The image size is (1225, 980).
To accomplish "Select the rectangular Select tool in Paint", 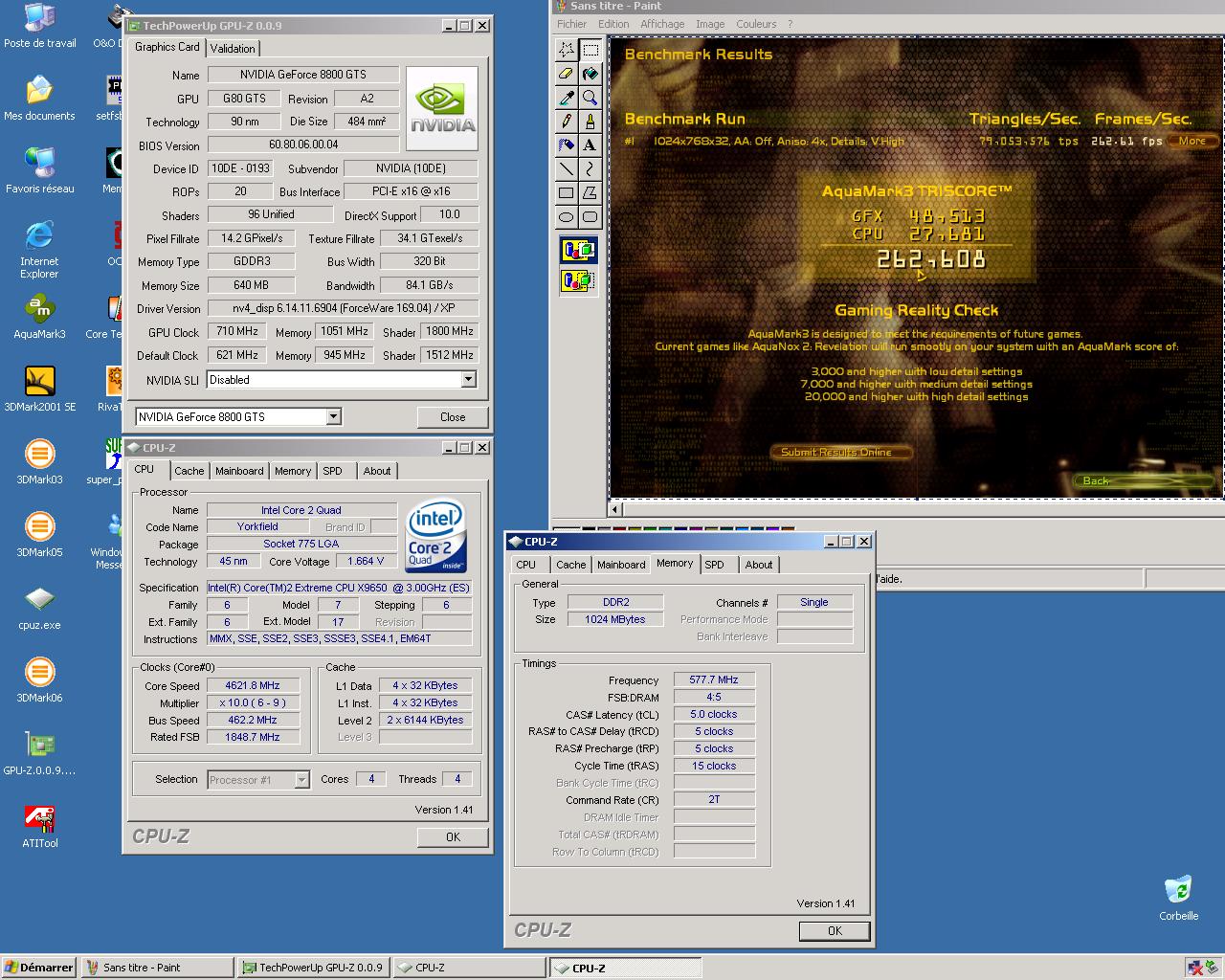I will [x=590, y=50].
